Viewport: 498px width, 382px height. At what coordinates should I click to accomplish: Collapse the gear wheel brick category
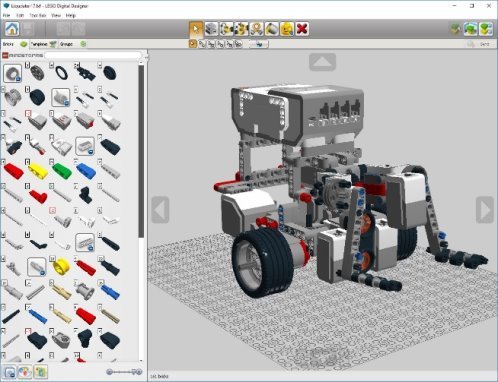point(13,73)
